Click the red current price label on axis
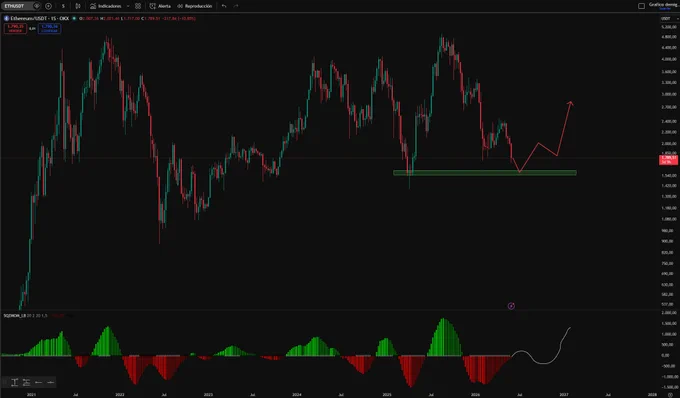Image resolution: width=680 pixels, height=398 pixels. tap(668, 160)
